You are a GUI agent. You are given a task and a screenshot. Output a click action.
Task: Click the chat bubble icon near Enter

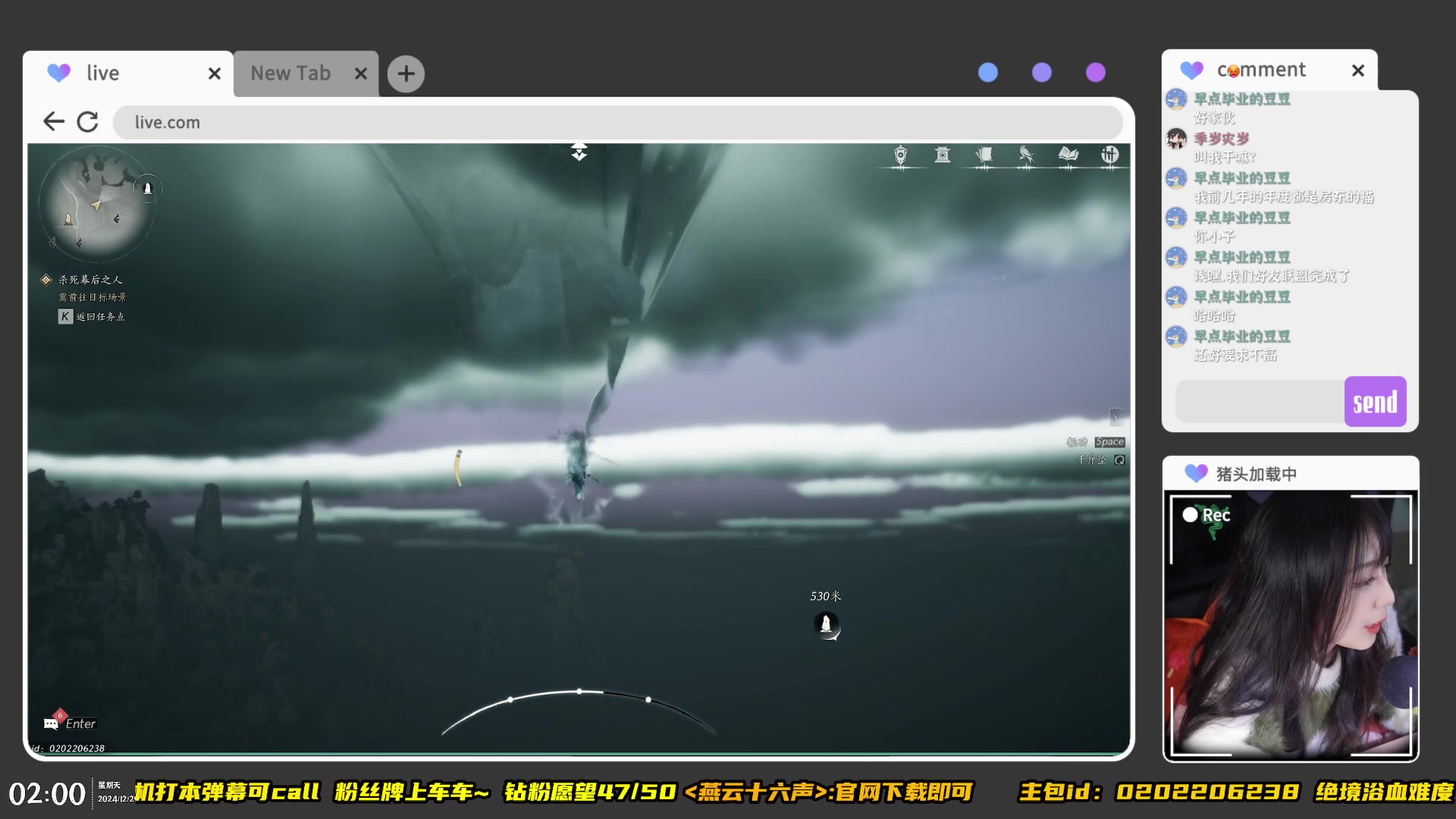pyautogui.click(x=52, y=723)
